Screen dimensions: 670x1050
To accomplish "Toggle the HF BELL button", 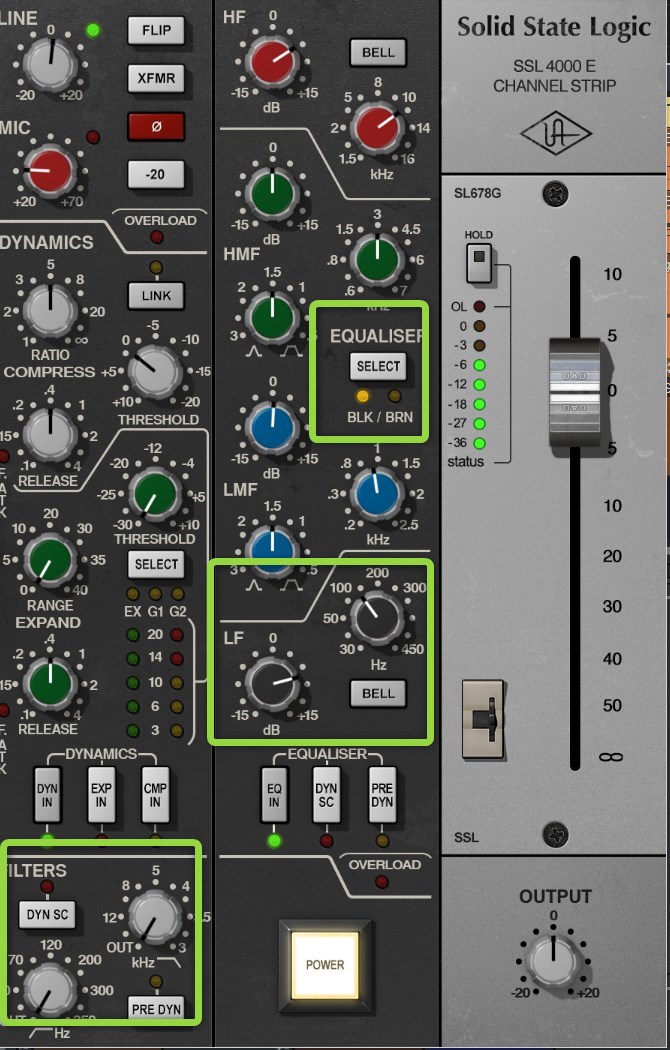I will (x=378, y=53).
